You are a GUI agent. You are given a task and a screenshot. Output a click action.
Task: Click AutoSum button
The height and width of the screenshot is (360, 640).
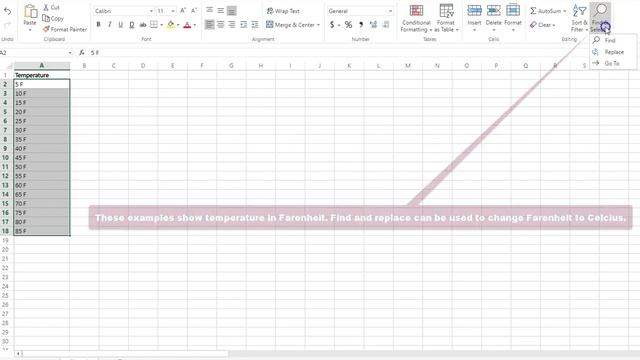pos(546,11)
